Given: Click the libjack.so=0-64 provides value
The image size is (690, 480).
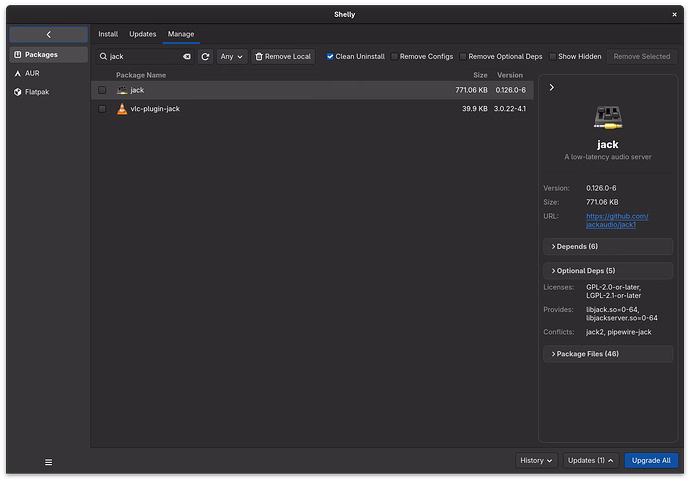Looking at the screenshot, I should (612, 309).
